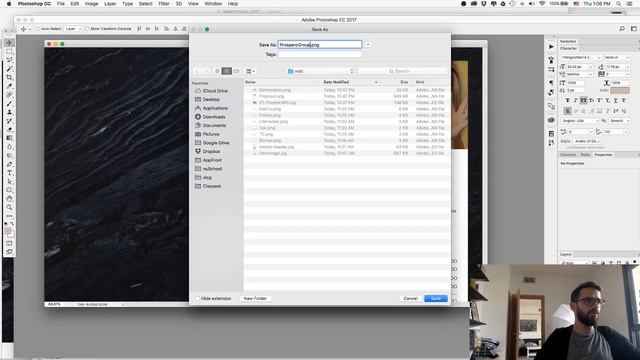Select the Move tool in the toolbox
The width and height of the screenshot is (640, 360).
9,43
